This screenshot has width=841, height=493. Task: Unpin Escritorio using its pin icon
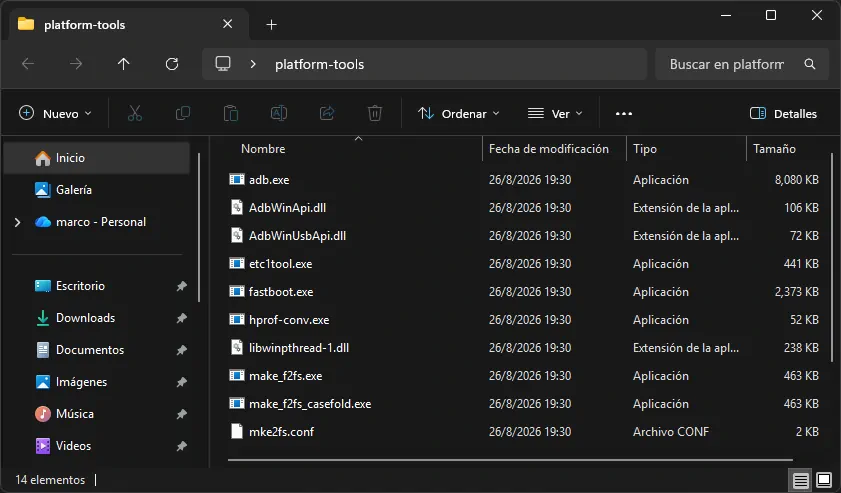coord(181,286)
